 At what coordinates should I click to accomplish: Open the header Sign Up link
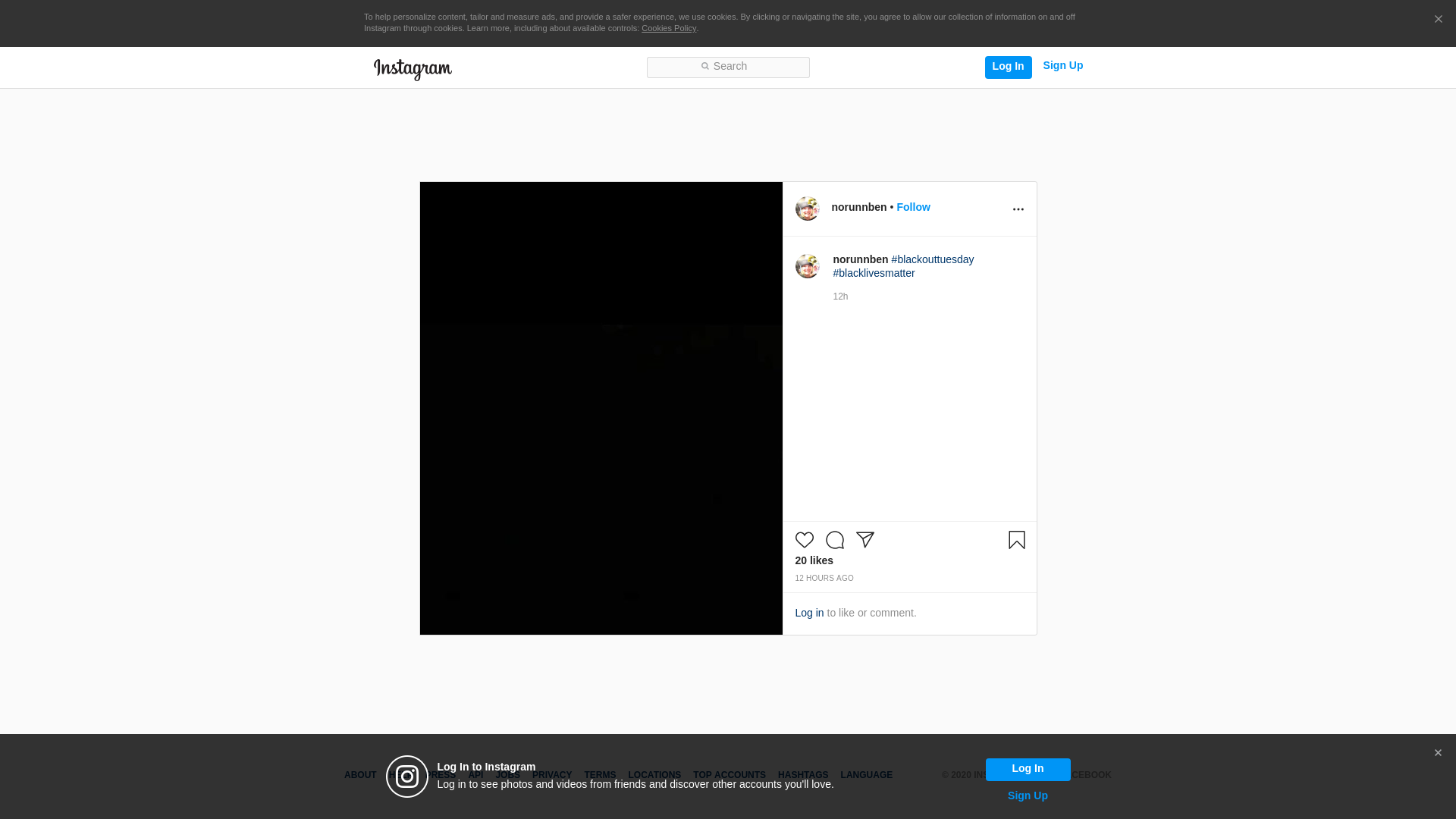pyautogui.click(x=1062, y=66)
